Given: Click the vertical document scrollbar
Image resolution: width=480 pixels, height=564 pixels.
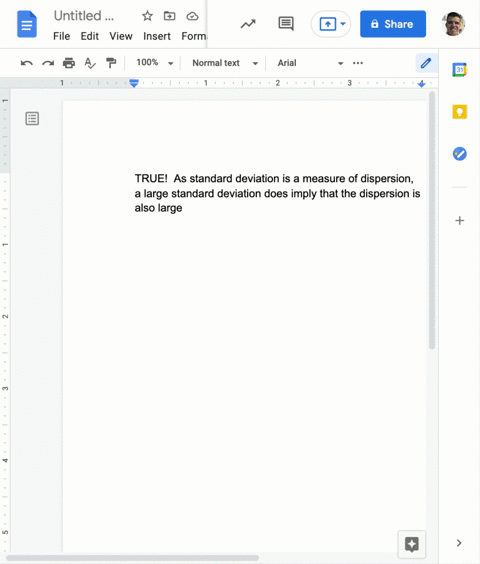Looking at the screenshot, I should click(432, 220).
